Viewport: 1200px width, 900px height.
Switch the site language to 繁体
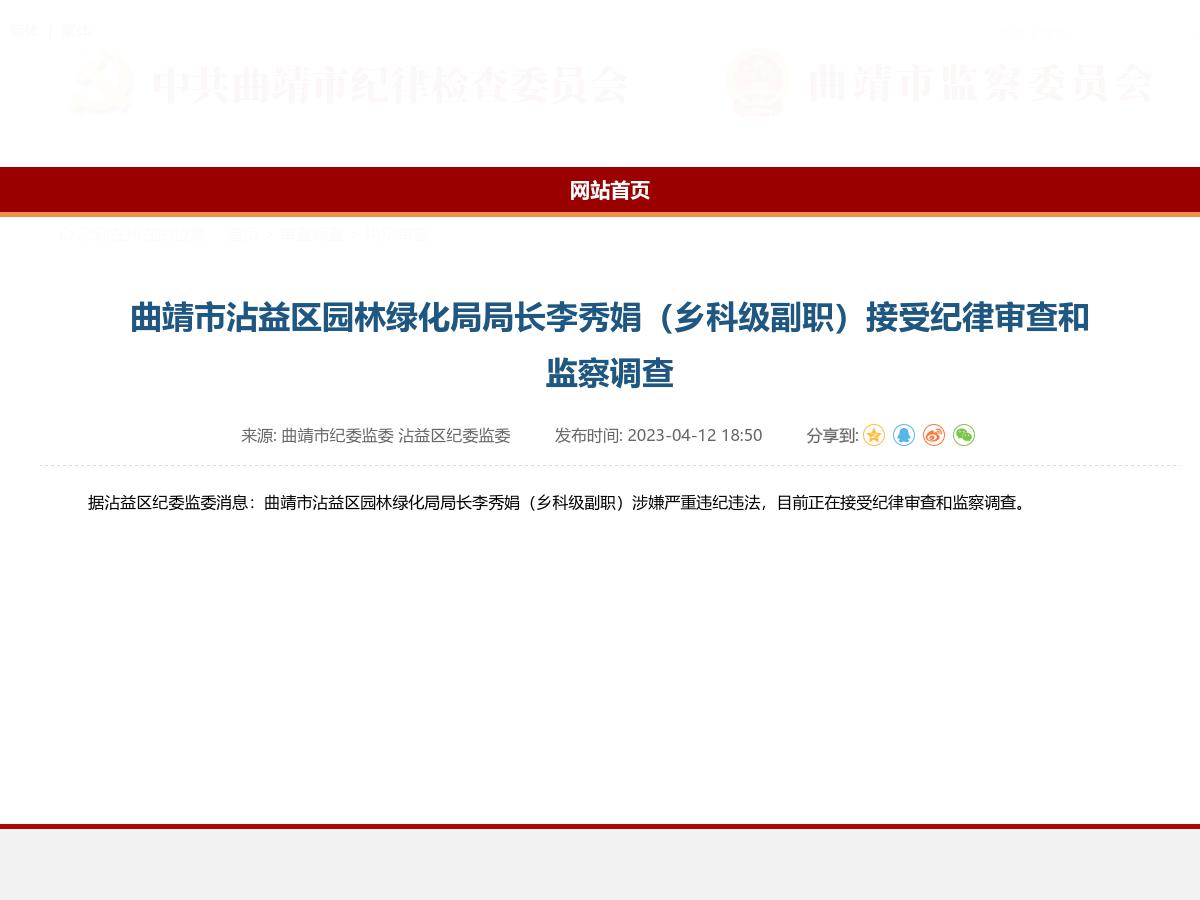coord(78,30)
